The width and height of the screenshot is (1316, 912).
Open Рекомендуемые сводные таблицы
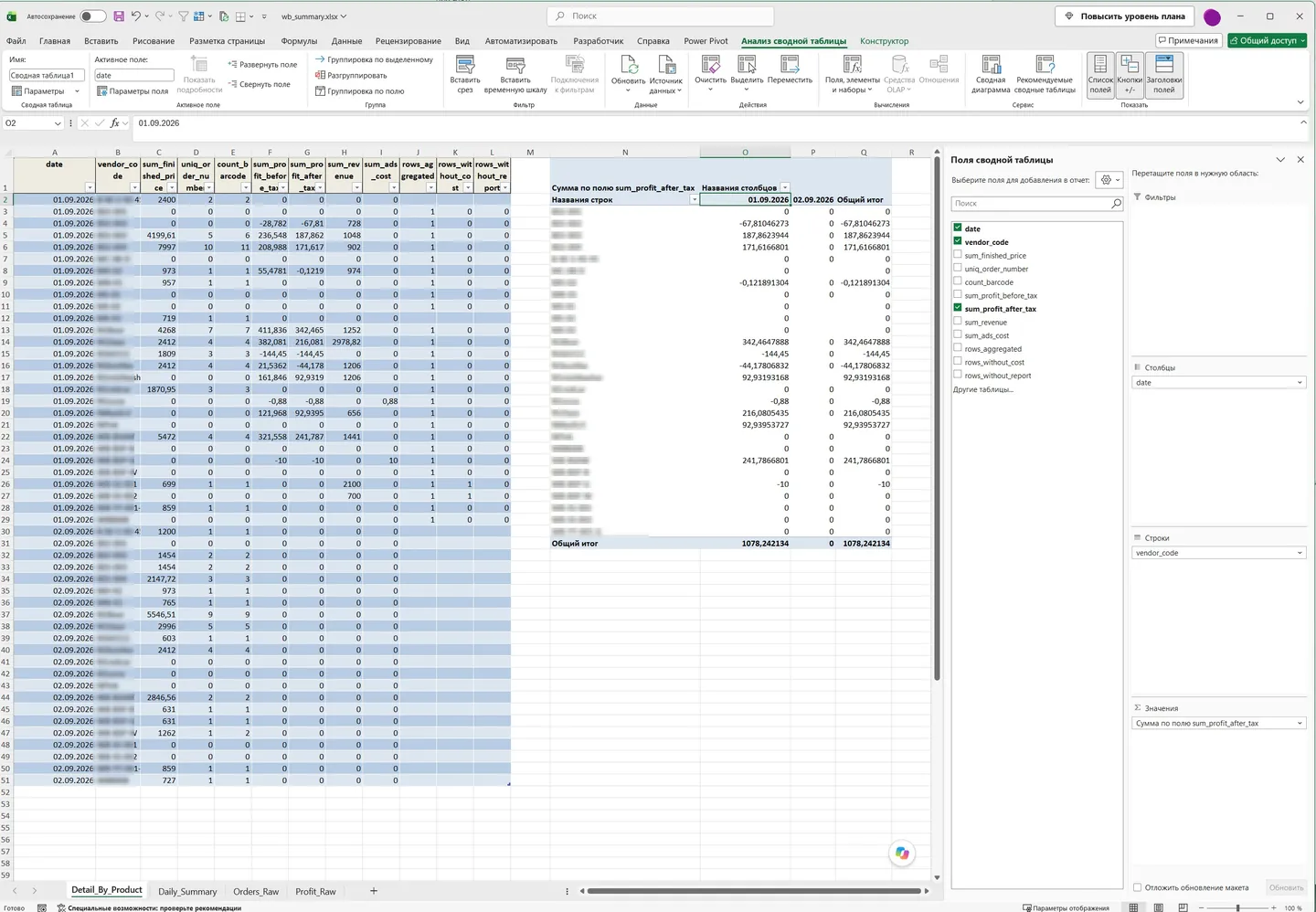[x=1045, y=74]
